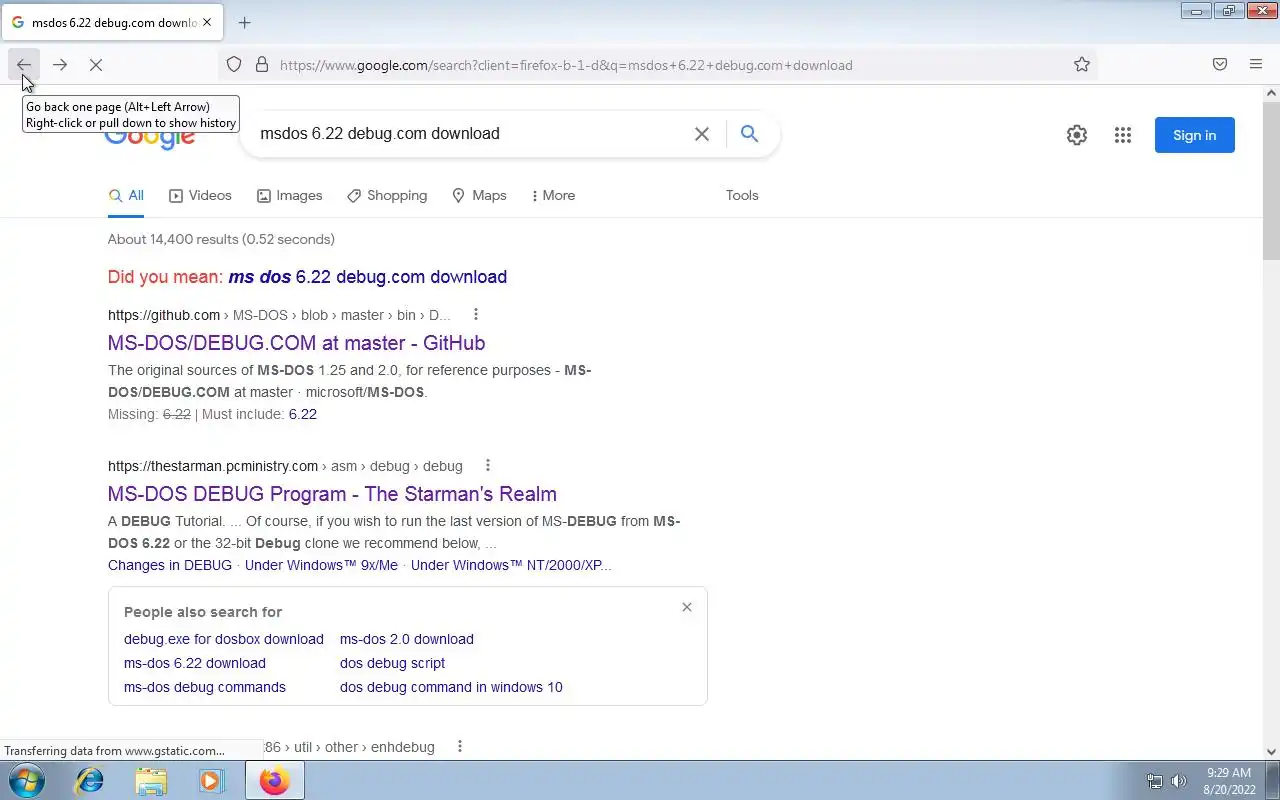
Task: Click the Firefox taskbar button
Action: click(275, 780)
